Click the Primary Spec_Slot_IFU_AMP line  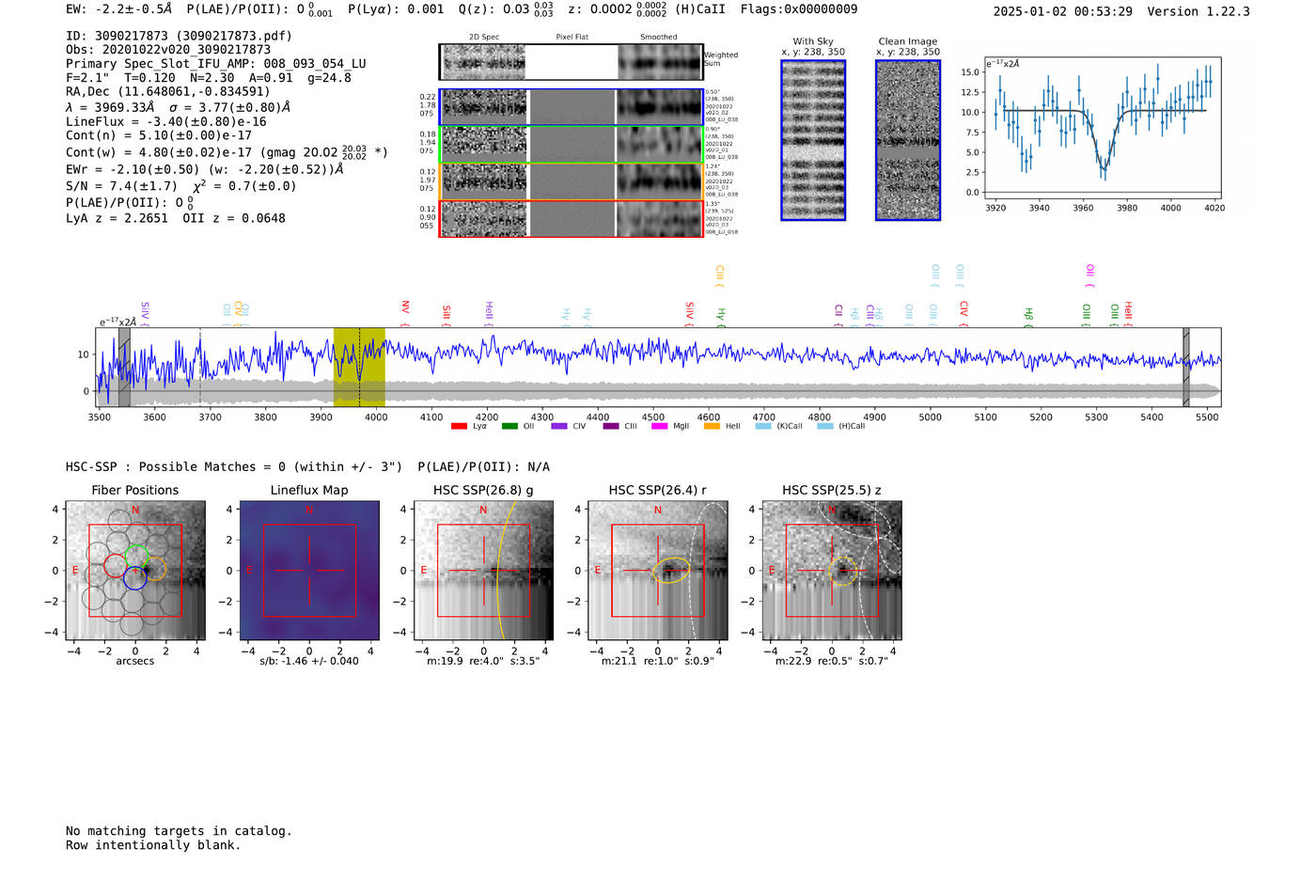pos(216,64)
